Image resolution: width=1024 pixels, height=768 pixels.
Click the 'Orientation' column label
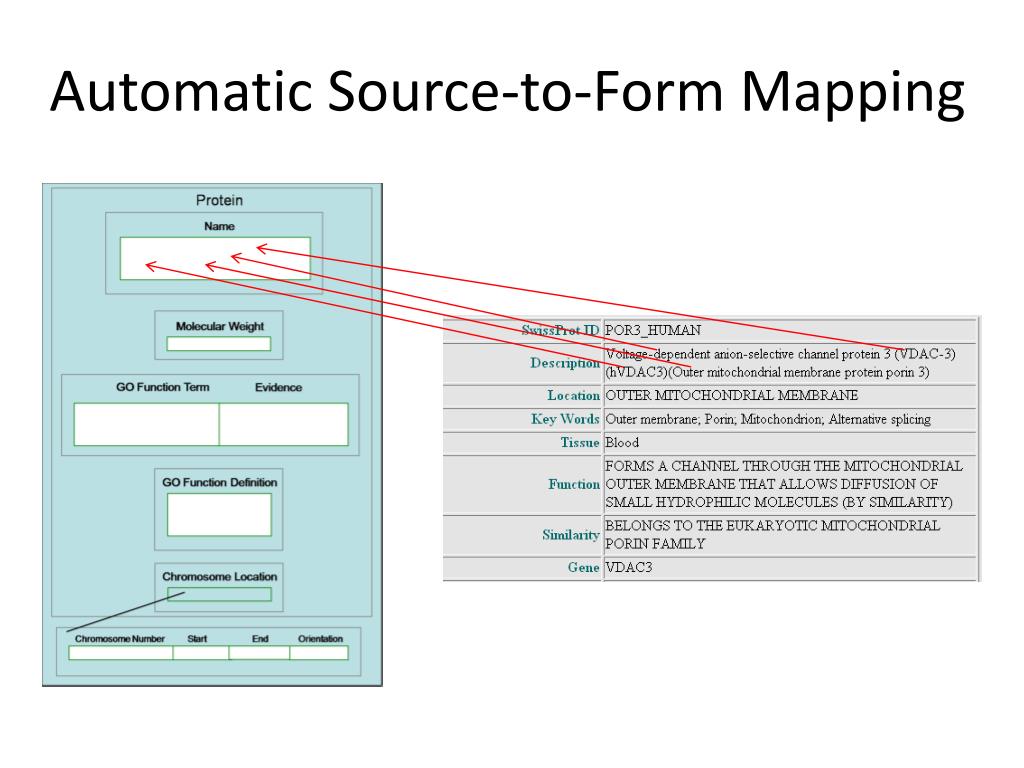[320, 639]
